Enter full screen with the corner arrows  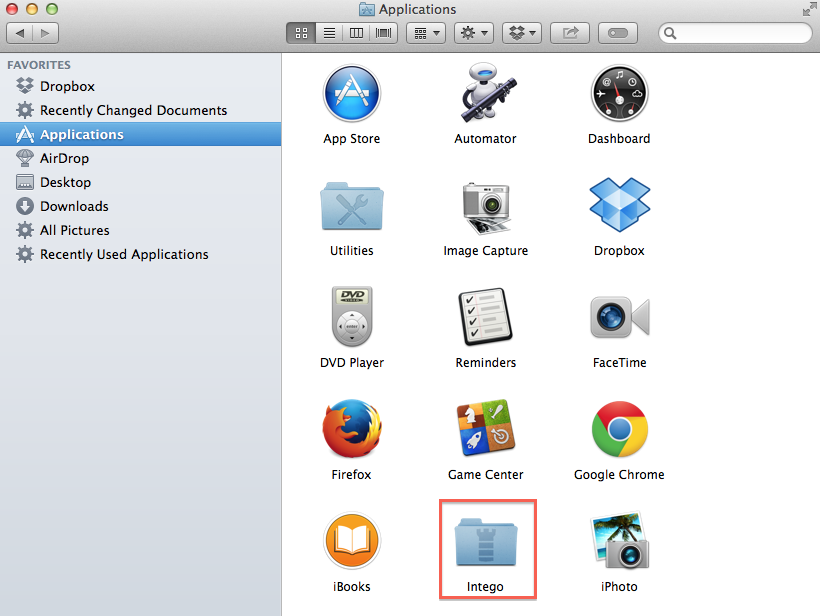click(809, 9)
